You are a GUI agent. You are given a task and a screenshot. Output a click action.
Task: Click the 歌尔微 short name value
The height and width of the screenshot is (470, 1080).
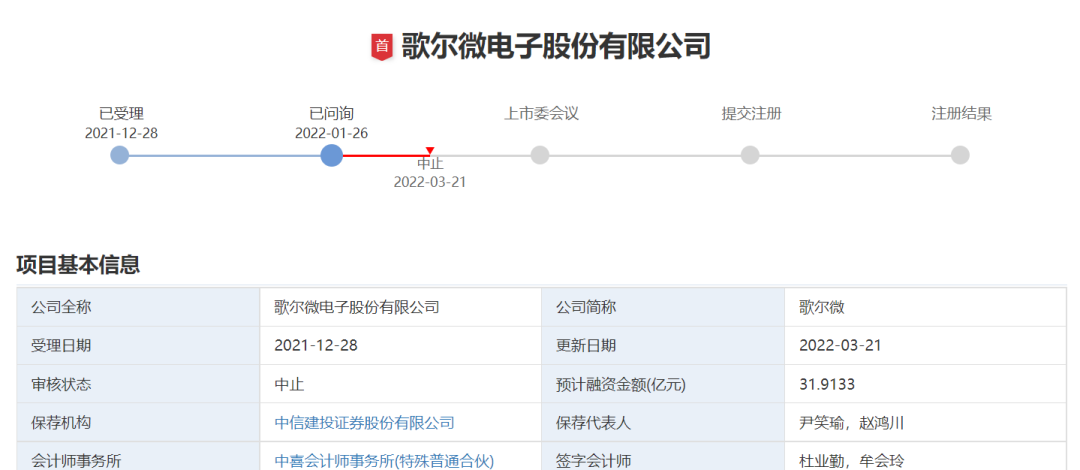tap(822, 307)
